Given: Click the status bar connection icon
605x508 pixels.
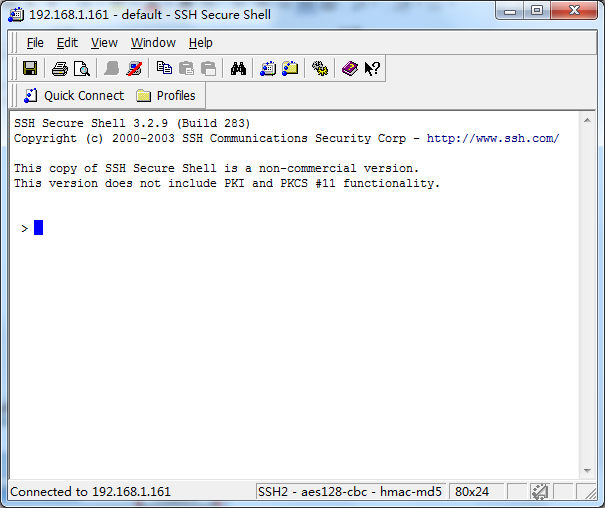Looking at the screenshot, I should click(x=540, y=492).
